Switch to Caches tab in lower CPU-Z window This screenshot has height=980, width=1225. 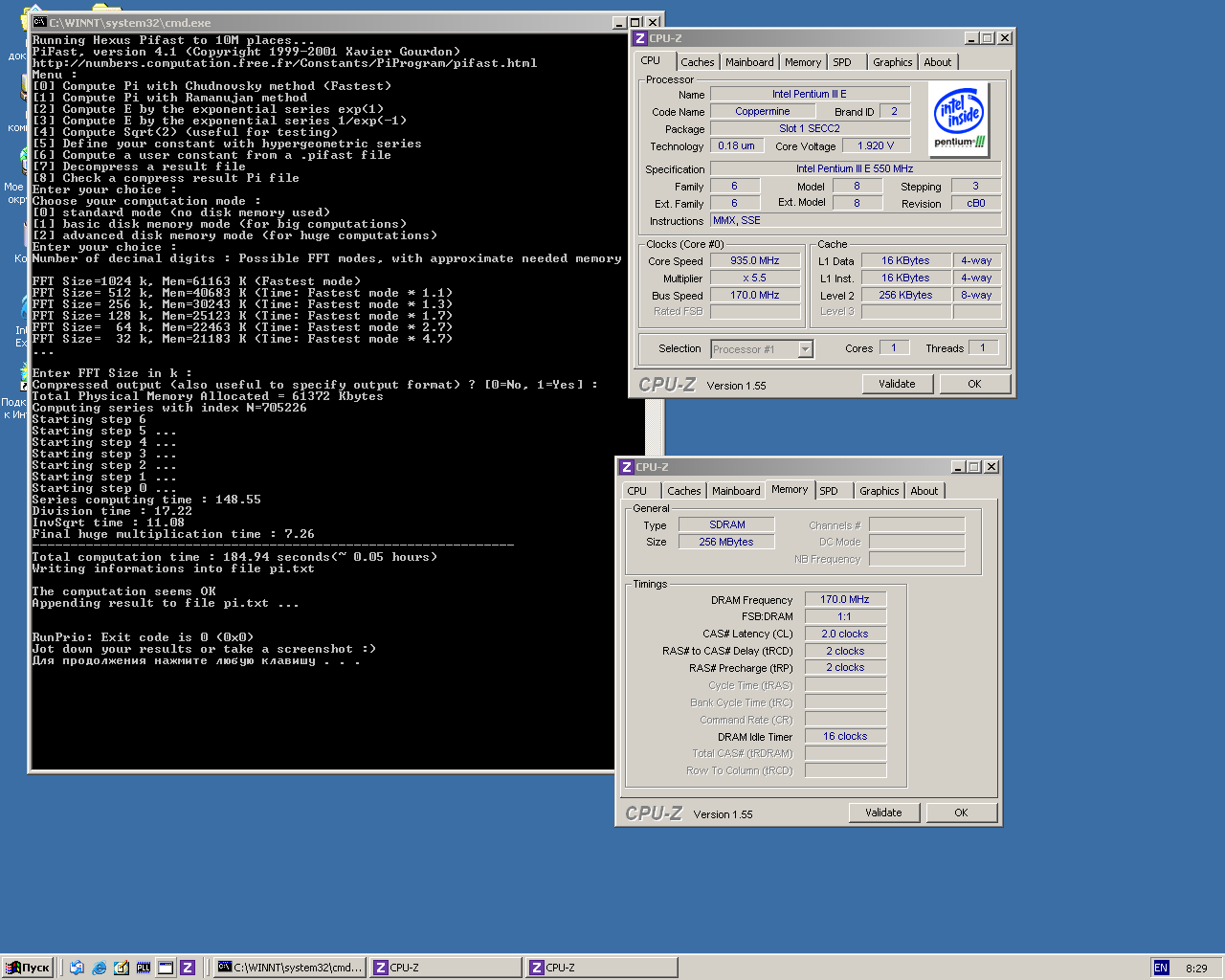click(x=684, y=491)
